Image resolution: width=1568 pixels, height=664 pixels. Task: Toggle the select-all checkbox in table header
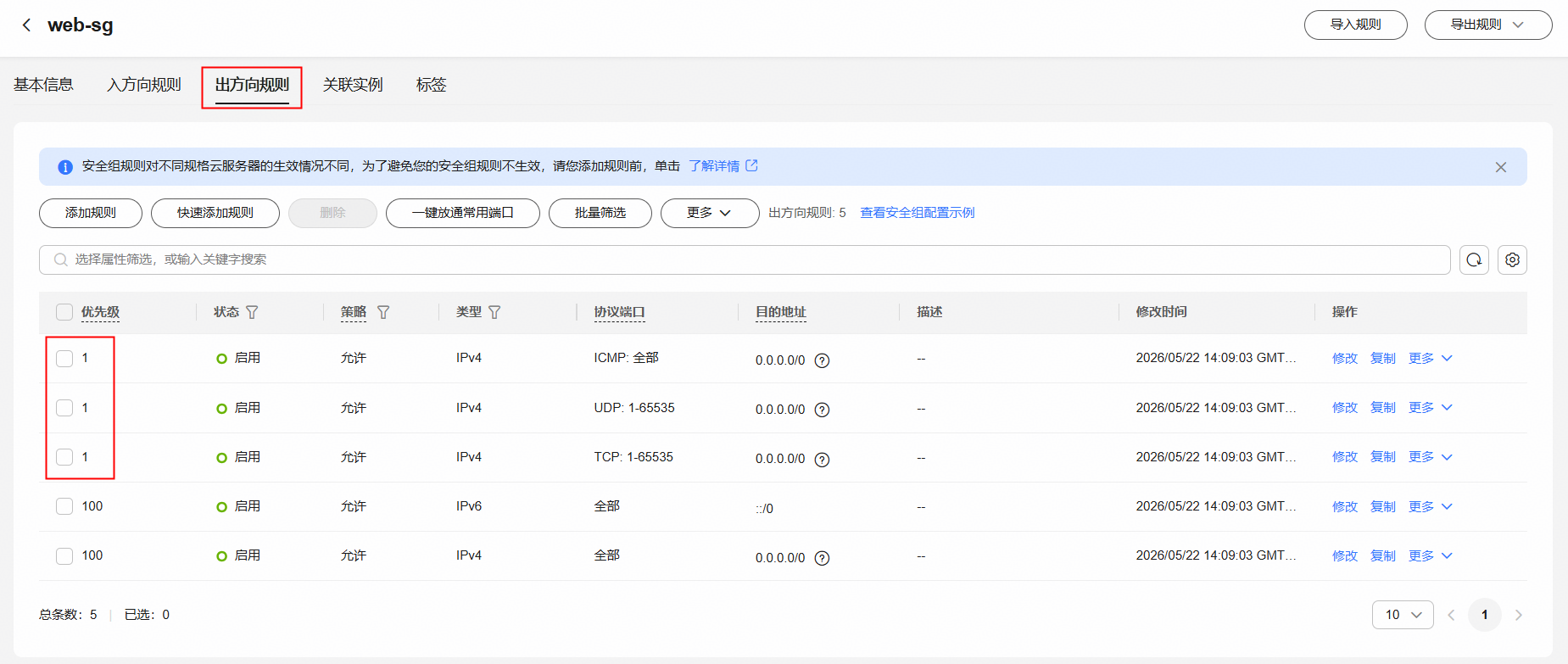pyautogui.click(x=64, y=312)
